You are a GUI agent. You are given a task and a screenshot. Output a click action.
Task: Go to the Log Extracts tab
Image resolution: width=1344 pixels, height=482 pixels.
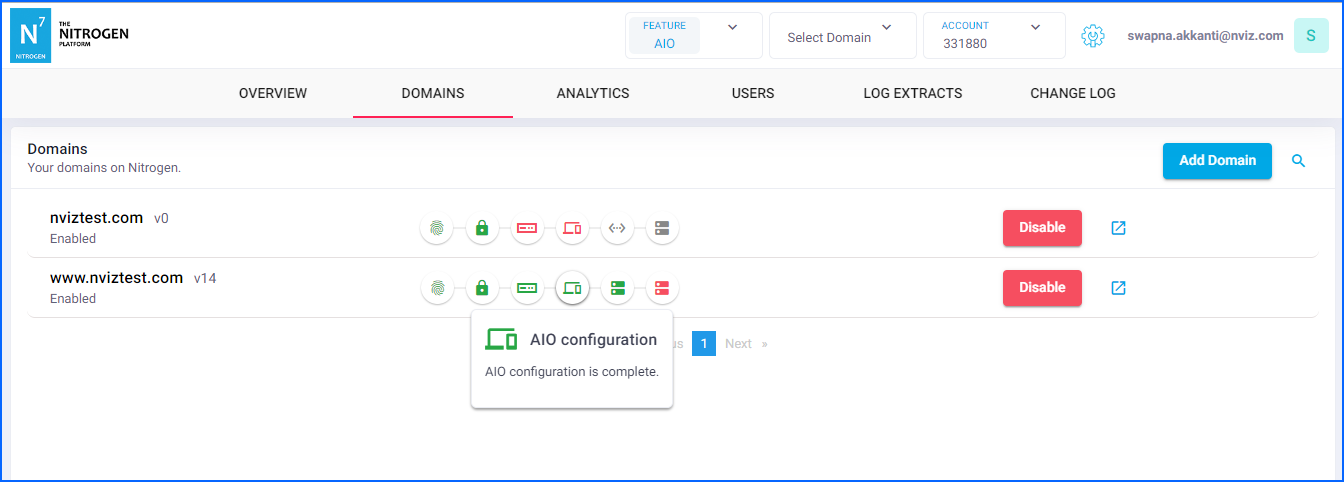(912, 94)
